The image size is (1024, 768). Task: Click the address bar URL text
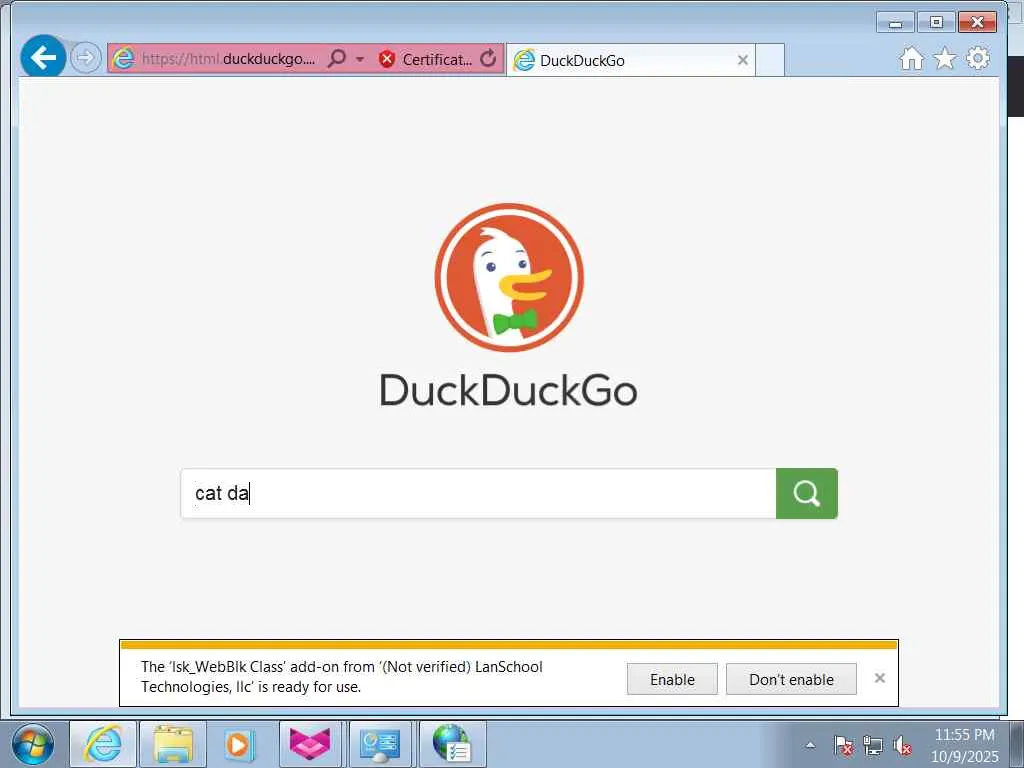pyautogui.click(x=228, y=59)
